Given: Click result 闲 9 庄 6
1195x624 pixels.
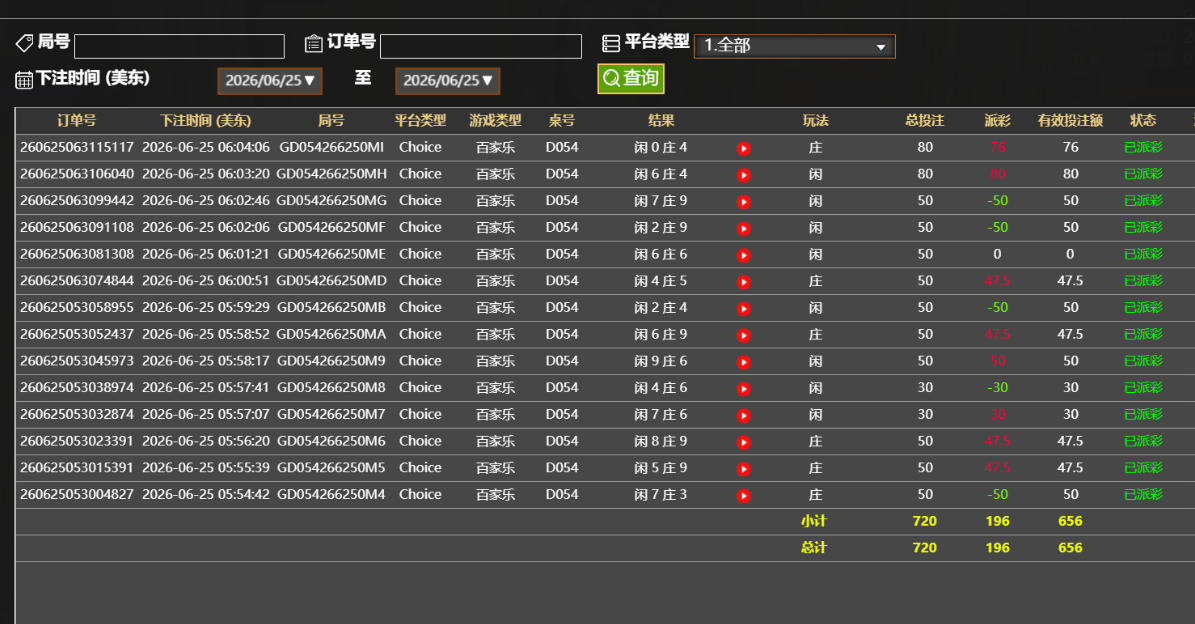Looking at the screenshot, I should pos(661,360).
